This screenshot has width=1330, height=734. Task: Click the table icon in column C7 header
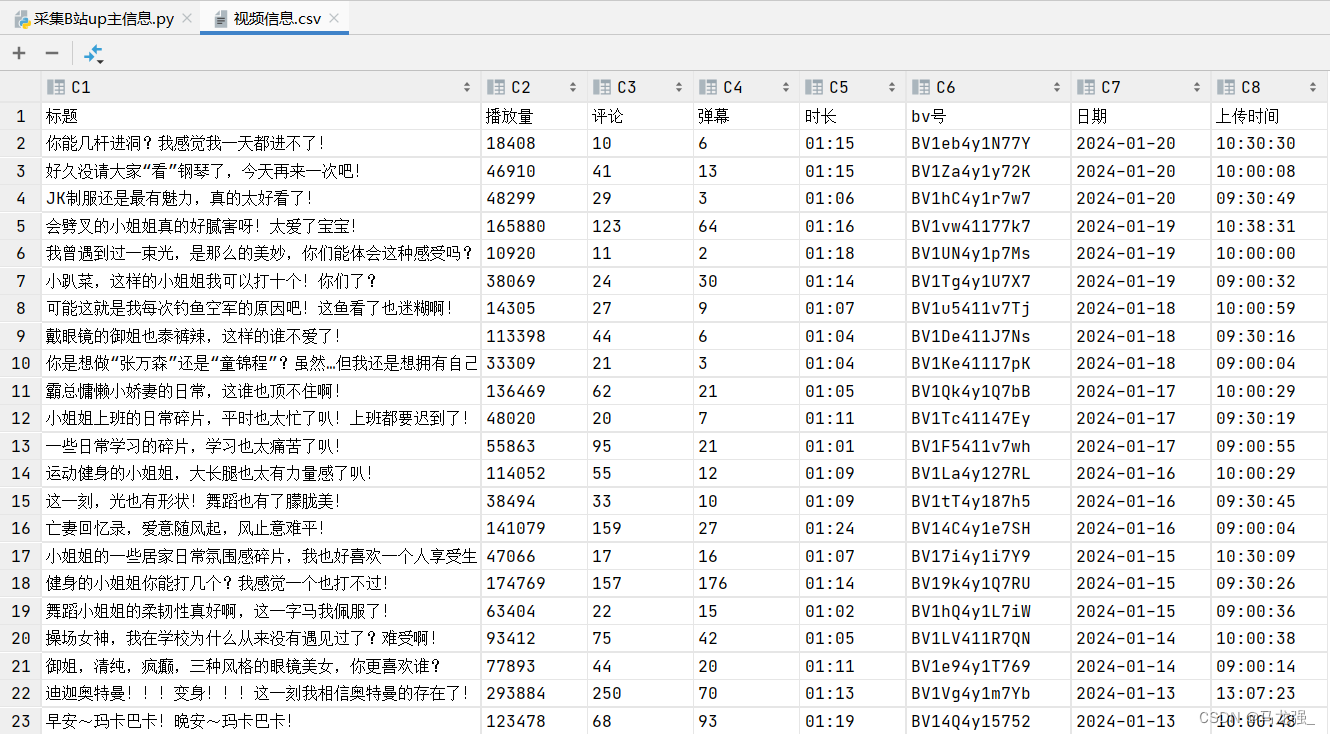1085,87
